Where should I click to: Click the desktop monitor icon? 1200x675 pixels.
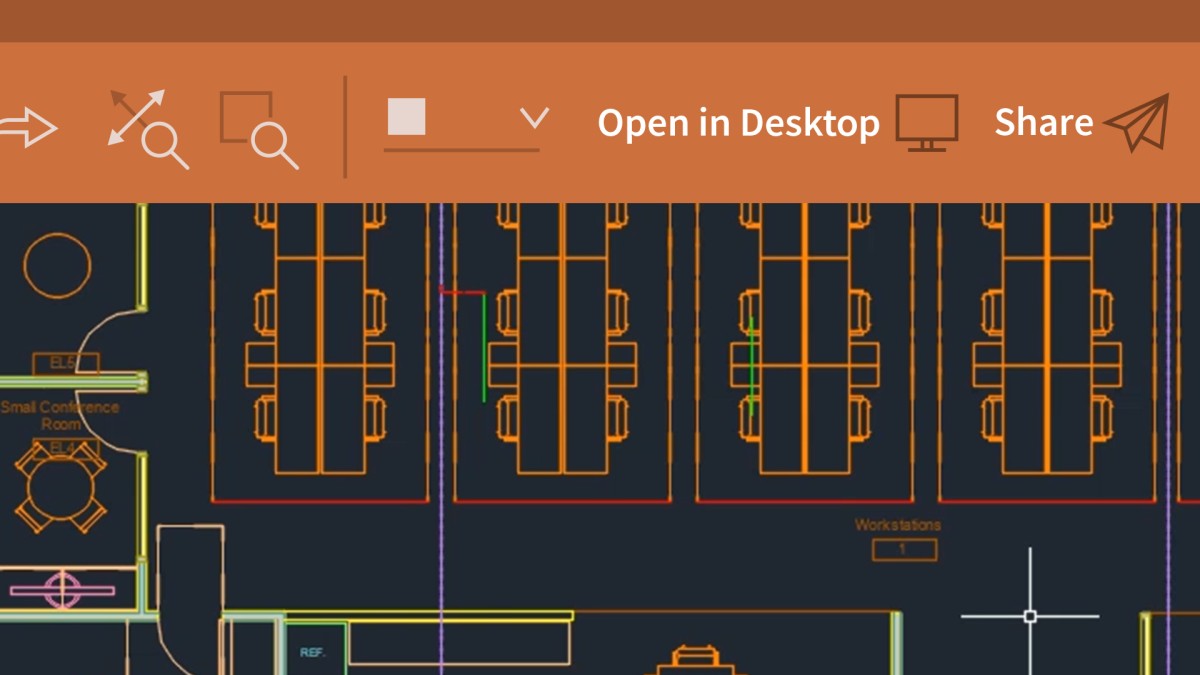(x=927, y=123)
